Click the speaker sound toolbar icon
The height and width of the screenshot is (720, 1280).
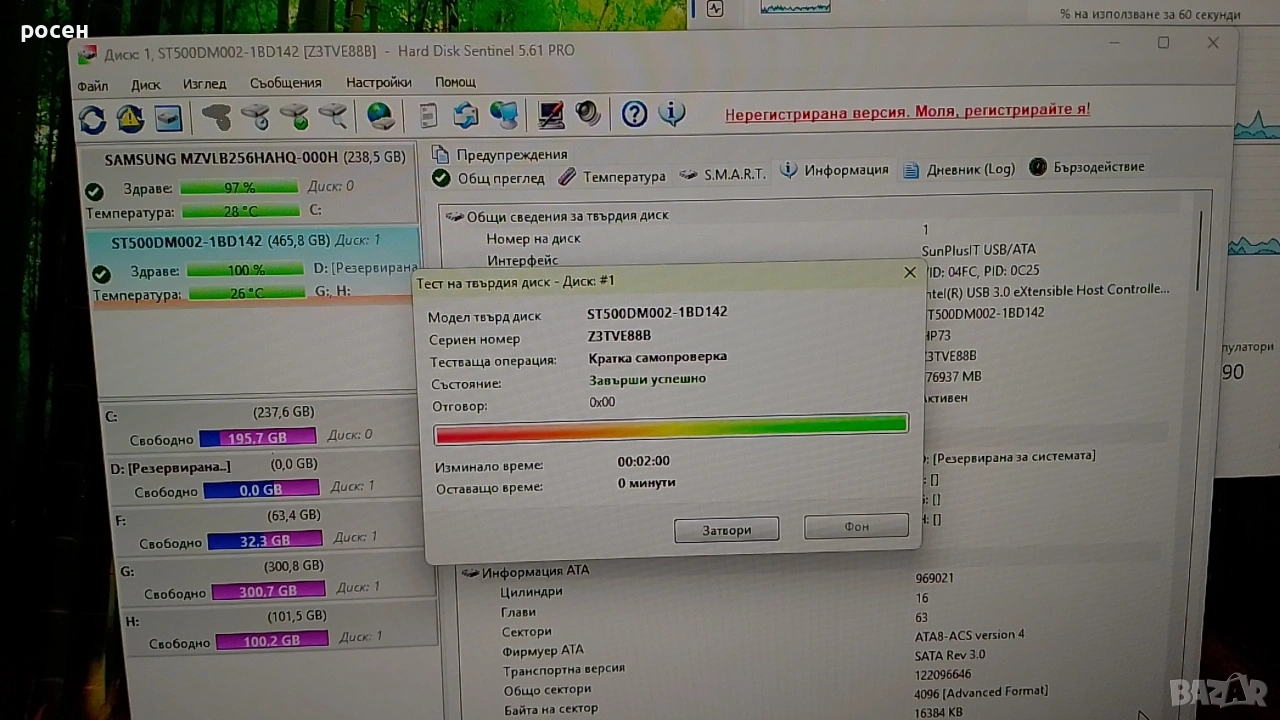[x=588, y=113]
